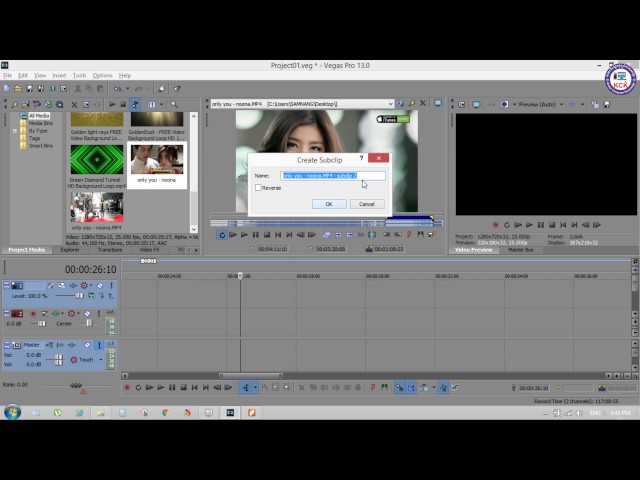Open the Options menu
The height and width of the screenshot is (480, 640).
tap(102, 76)
